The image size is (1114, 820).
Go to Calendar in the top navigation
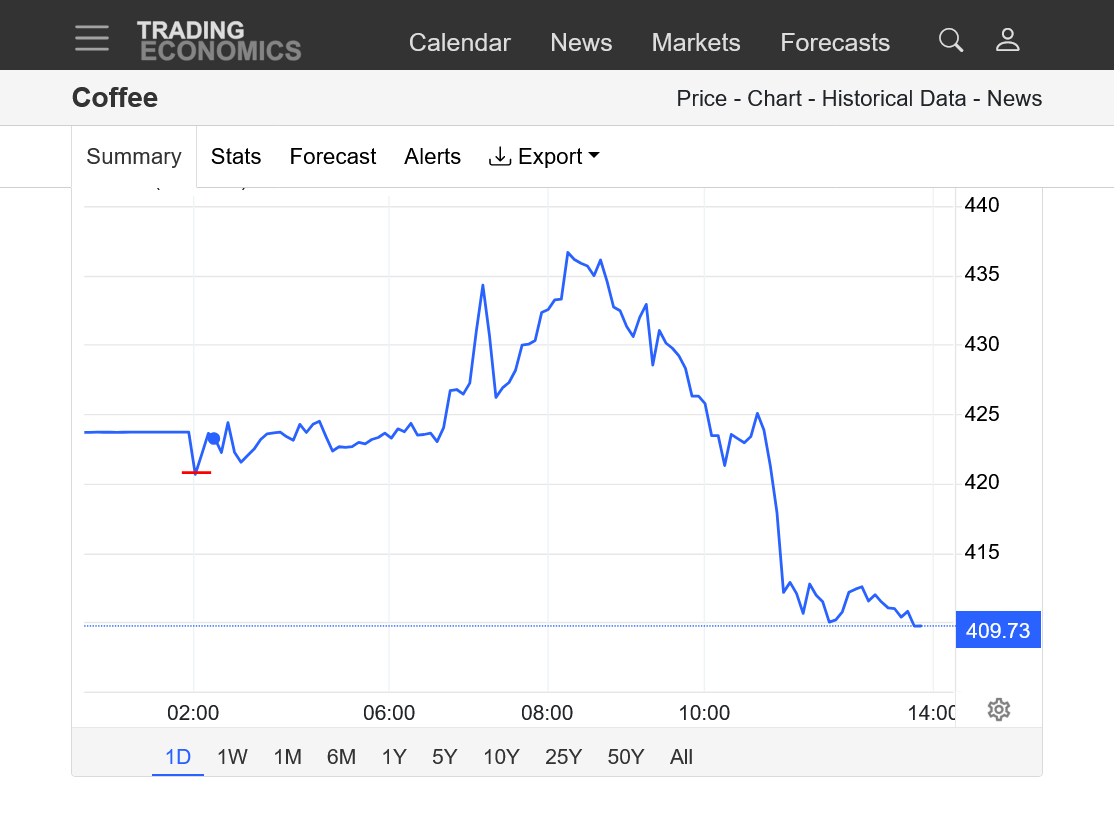pos(459,43)
